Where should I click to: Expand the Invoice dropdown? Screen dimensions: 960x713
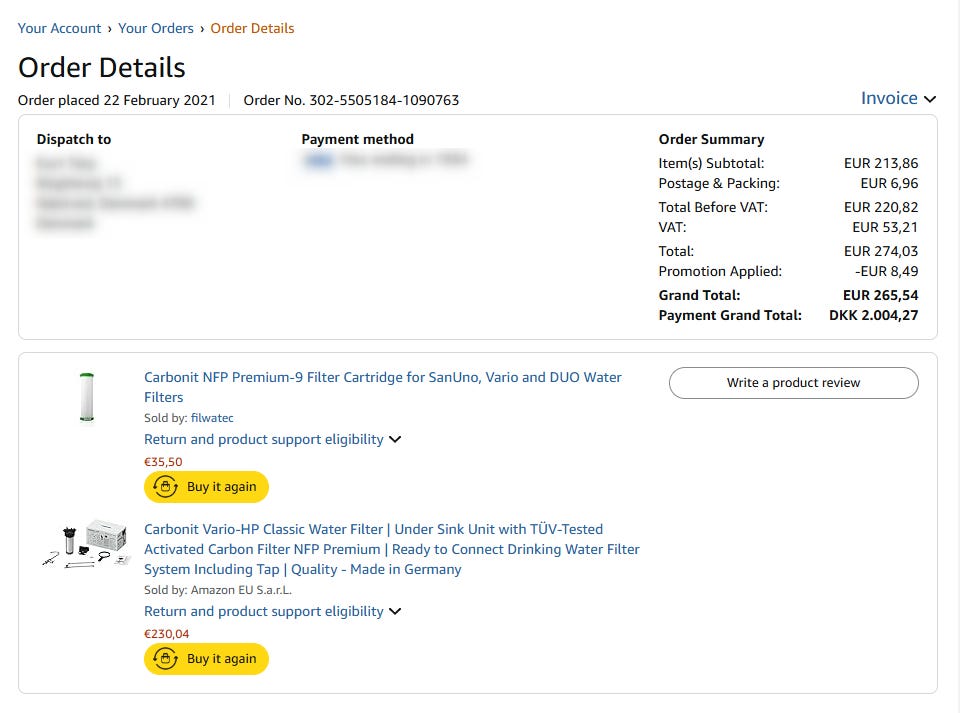pos(889,98)
